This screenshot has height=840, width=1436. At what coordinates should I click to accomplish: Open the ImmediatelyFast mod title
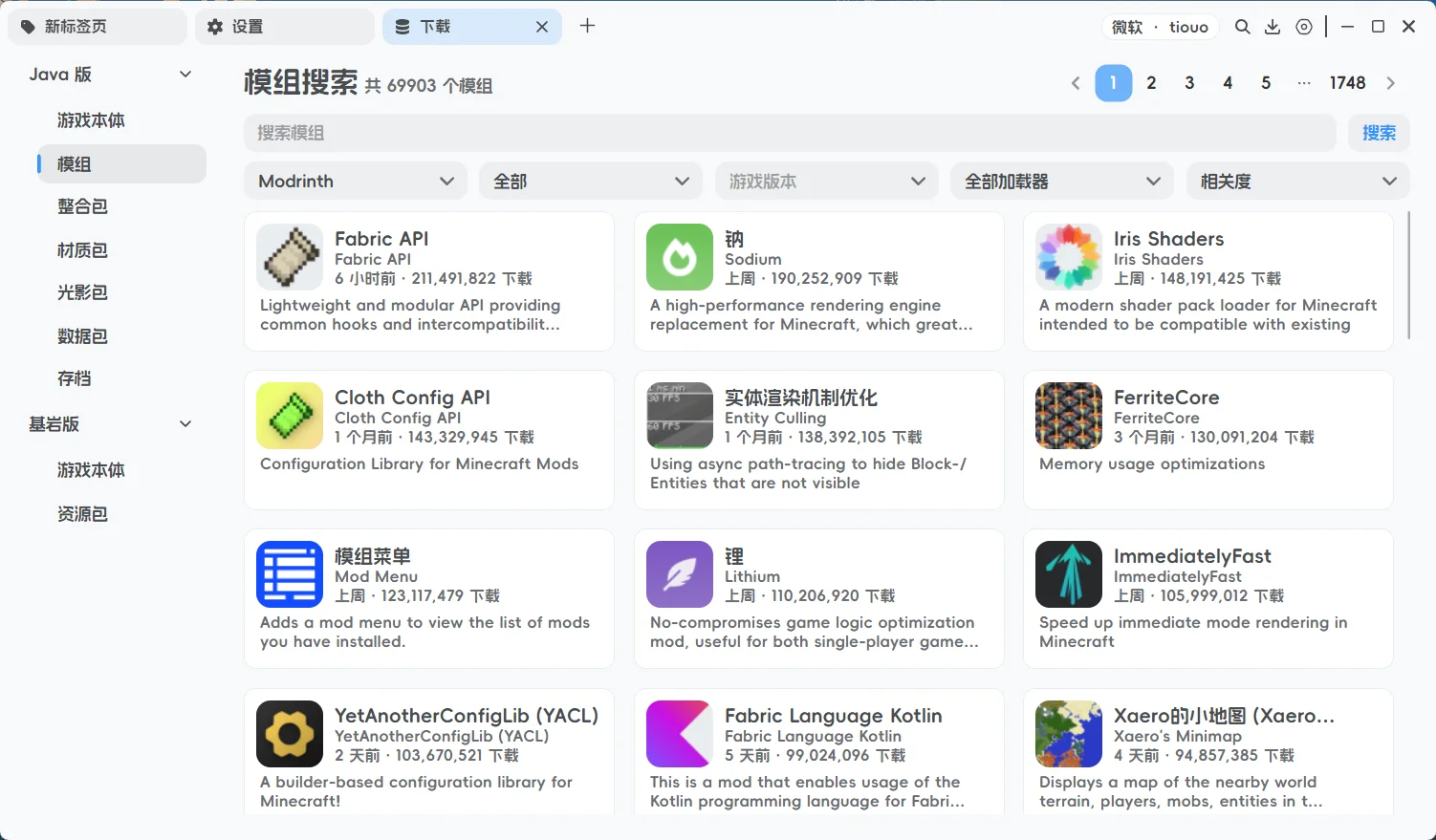click(x=1192, y=556)
